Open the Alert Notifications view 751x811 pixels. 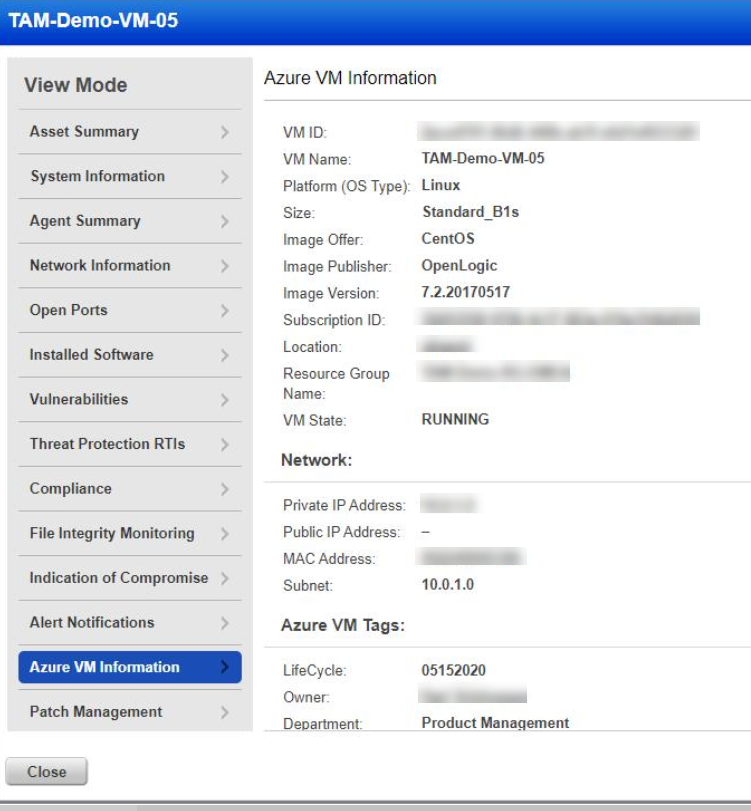tap(130, 623)
